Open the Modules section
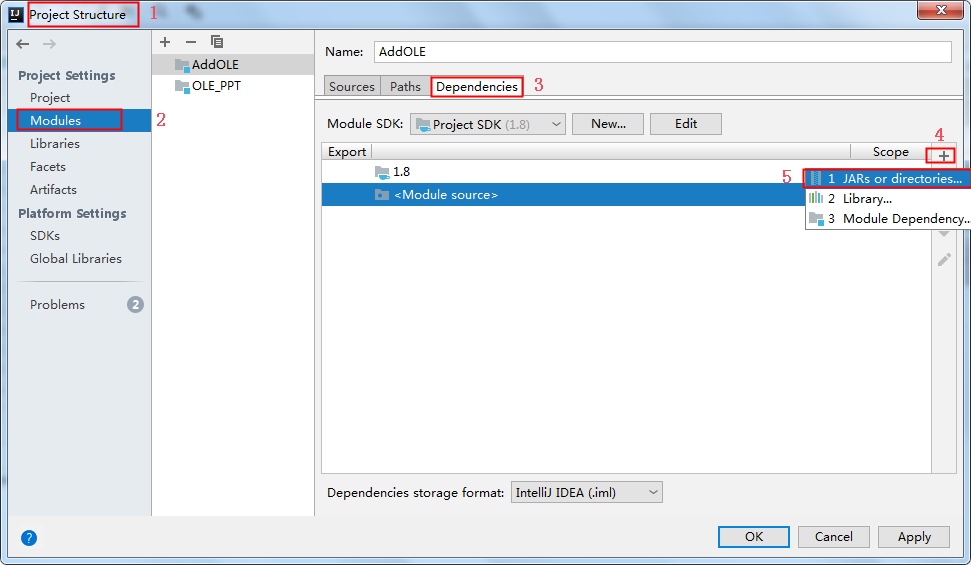971x565 pixels. tap(79, 120)
